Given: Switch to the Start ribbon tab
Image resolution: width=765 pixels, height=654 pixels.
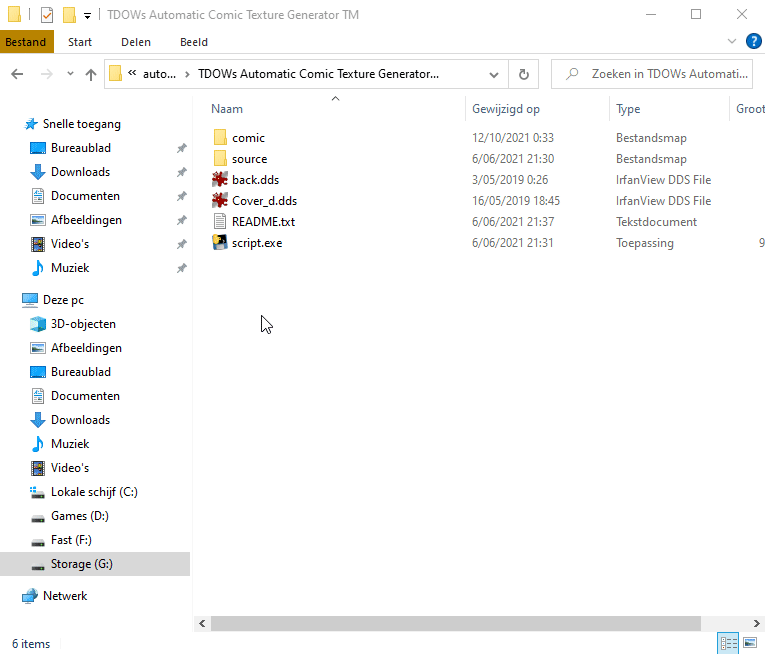Looking at the screenshot, I should (x=80, y=42).
